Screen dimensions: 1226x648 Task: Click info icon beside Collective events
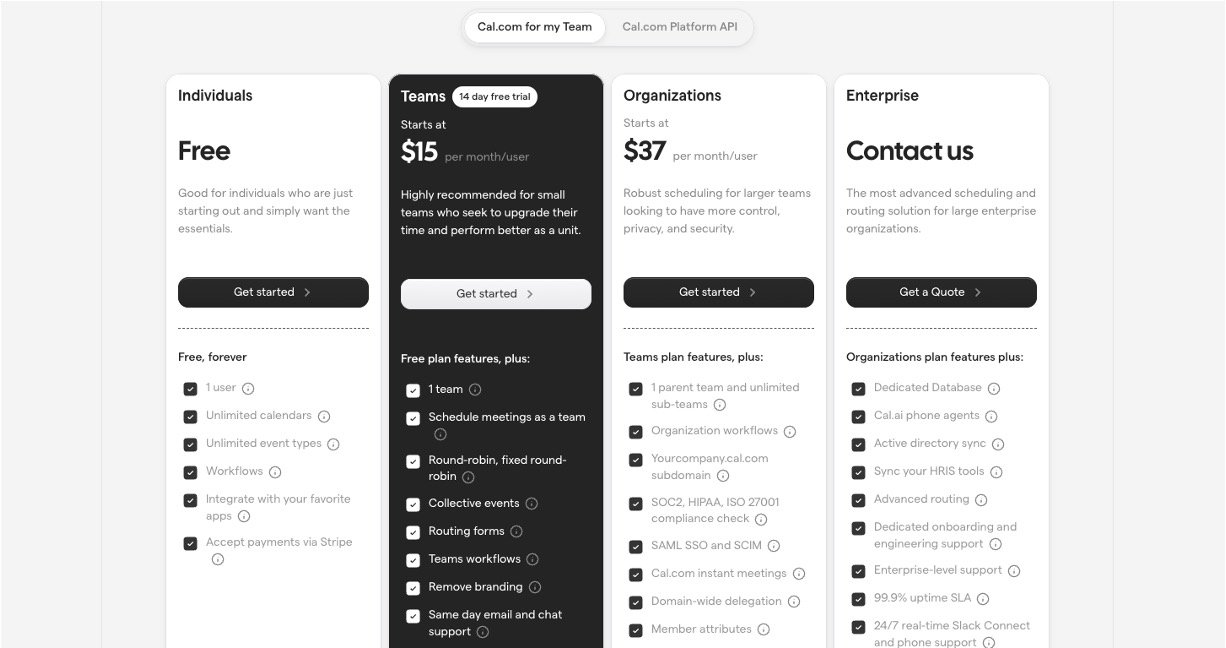point(532,504)
